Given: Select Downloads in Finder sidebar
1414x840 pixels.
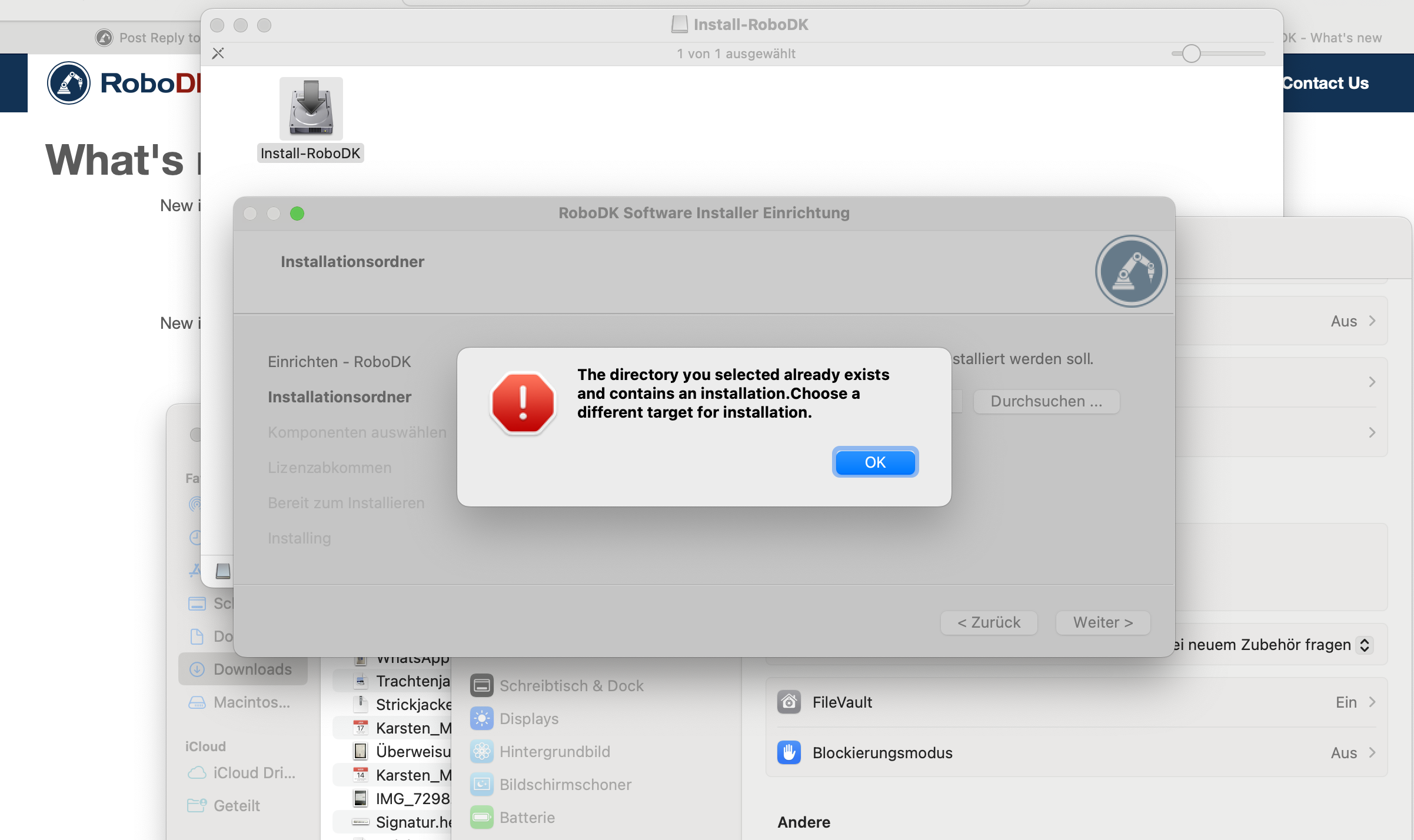Looking at the screenshot, I should click(252, 669).
